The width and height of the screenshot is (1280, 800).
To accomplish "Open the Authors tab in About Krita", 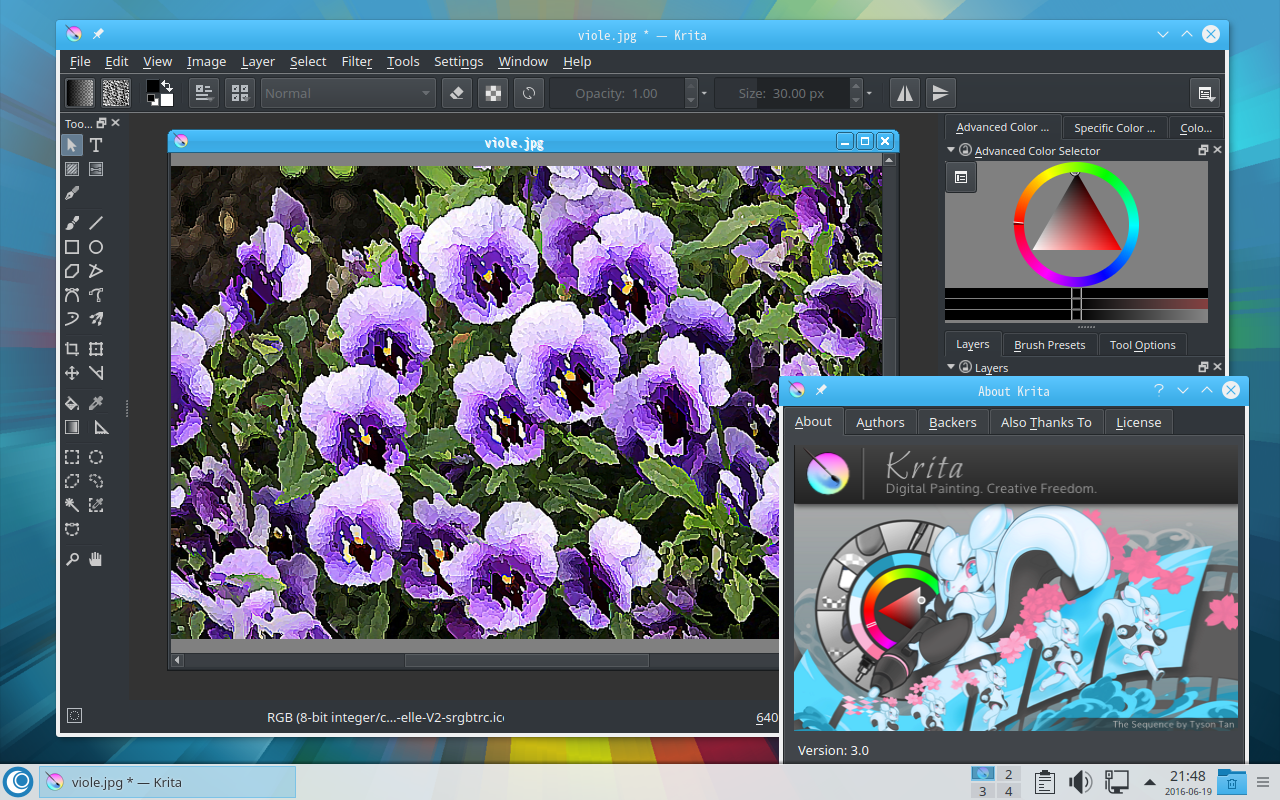I will [x=880, y=422].
